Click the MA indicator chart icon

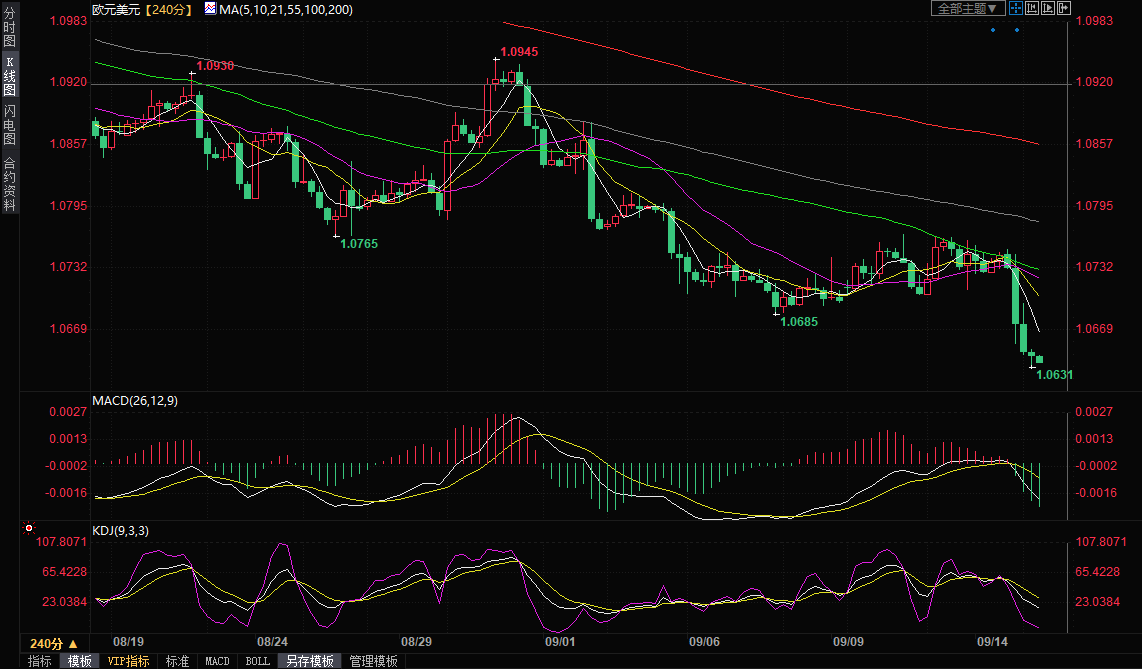coord(209,9)
